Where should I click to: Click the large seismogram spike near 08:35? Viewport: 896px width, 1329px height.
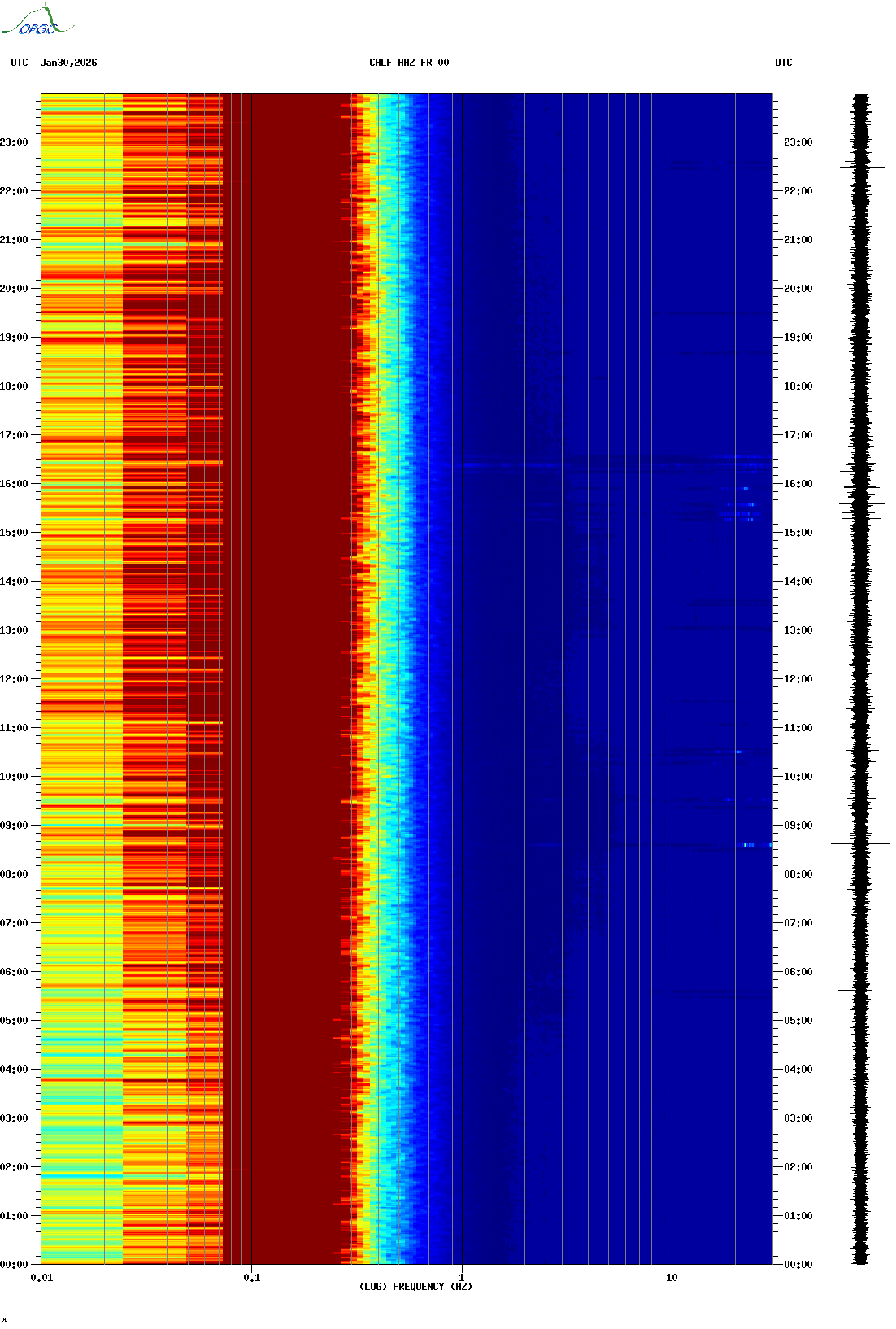pos(860,844)
